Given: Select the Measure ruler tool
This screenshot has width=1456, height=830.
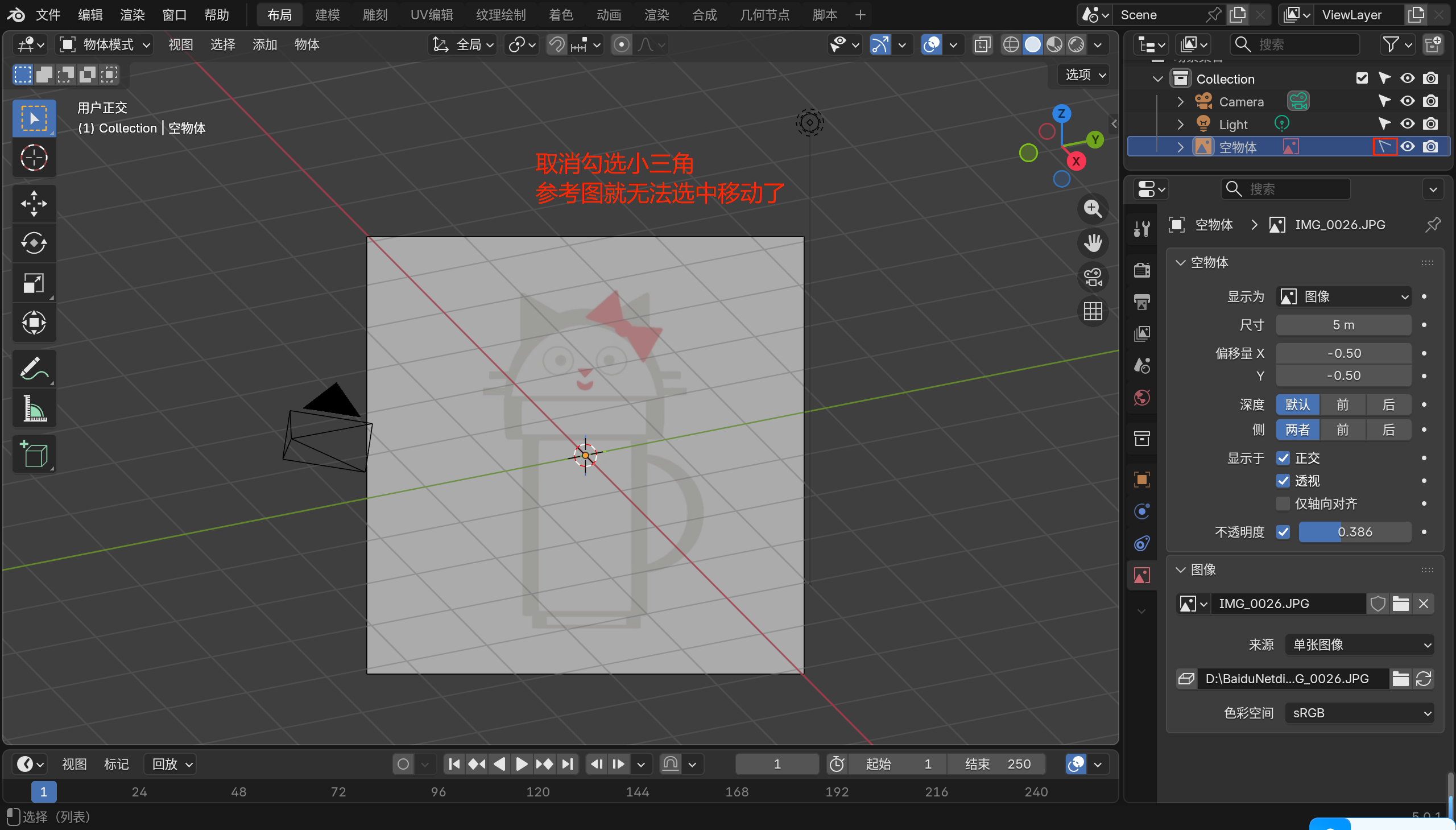Looking at the screenshot, I should coord(34,408).
